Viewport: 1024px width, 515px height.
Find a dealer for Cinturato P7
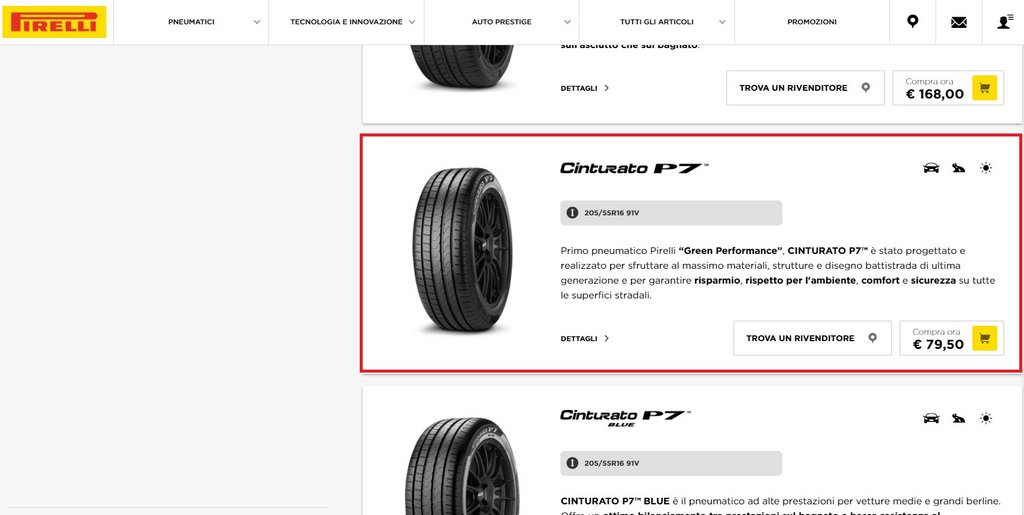coord(812,338)
